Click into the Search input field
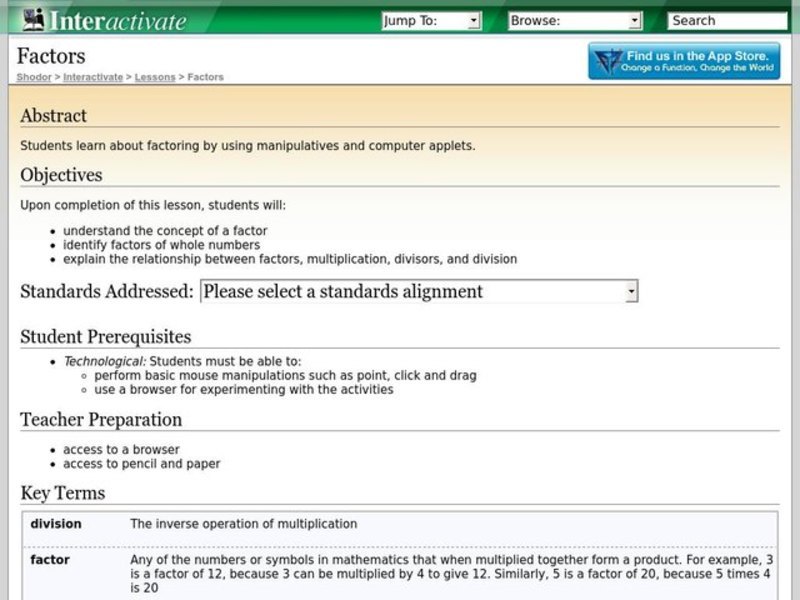 click(x=729, y=20)
